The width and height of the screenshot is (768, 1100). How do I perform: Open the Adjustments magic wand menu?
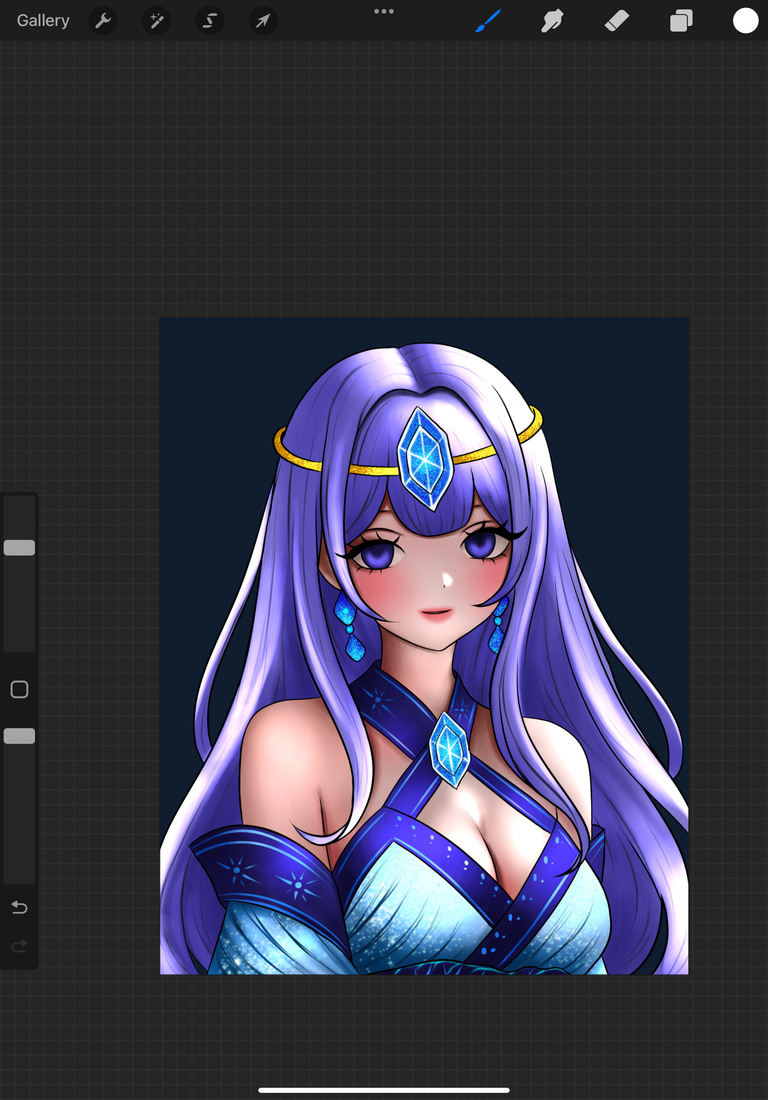[x=156, y=21]
